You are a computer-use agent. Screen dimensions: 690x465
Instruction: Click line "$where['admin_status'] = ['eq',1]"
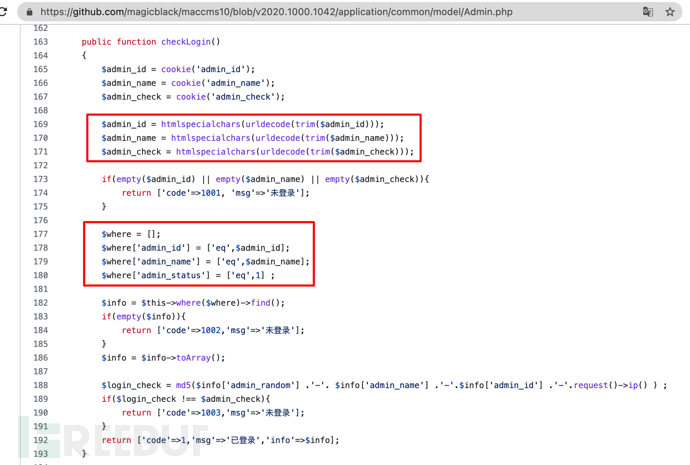click(x=188, y=275)
